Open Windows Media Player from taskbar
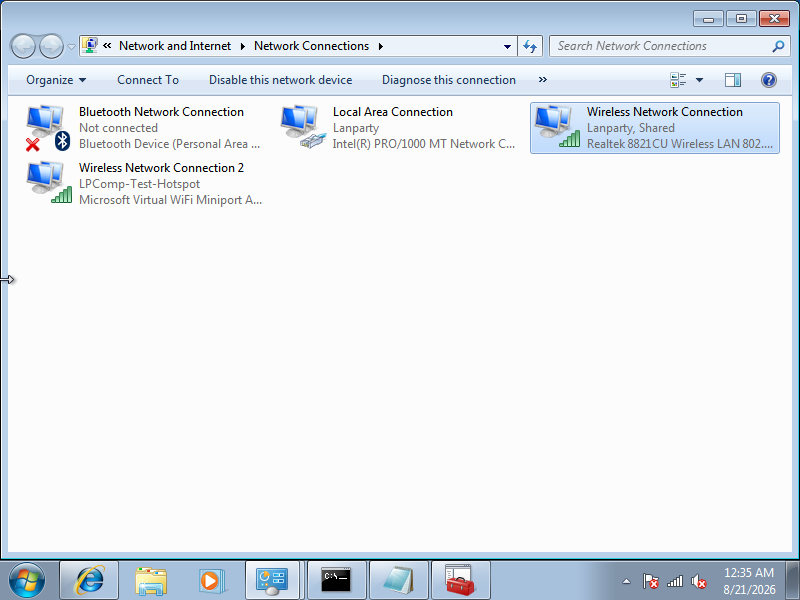This screenshot has height=600, width=800. 212,580
